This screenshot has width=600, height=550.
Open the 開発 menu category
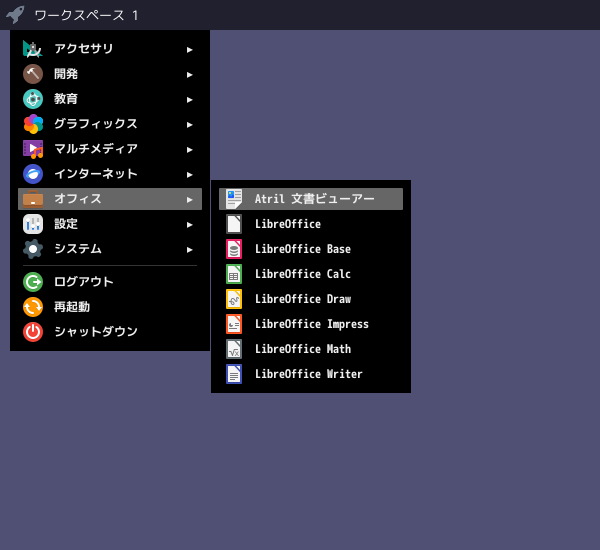coord(110,74)
